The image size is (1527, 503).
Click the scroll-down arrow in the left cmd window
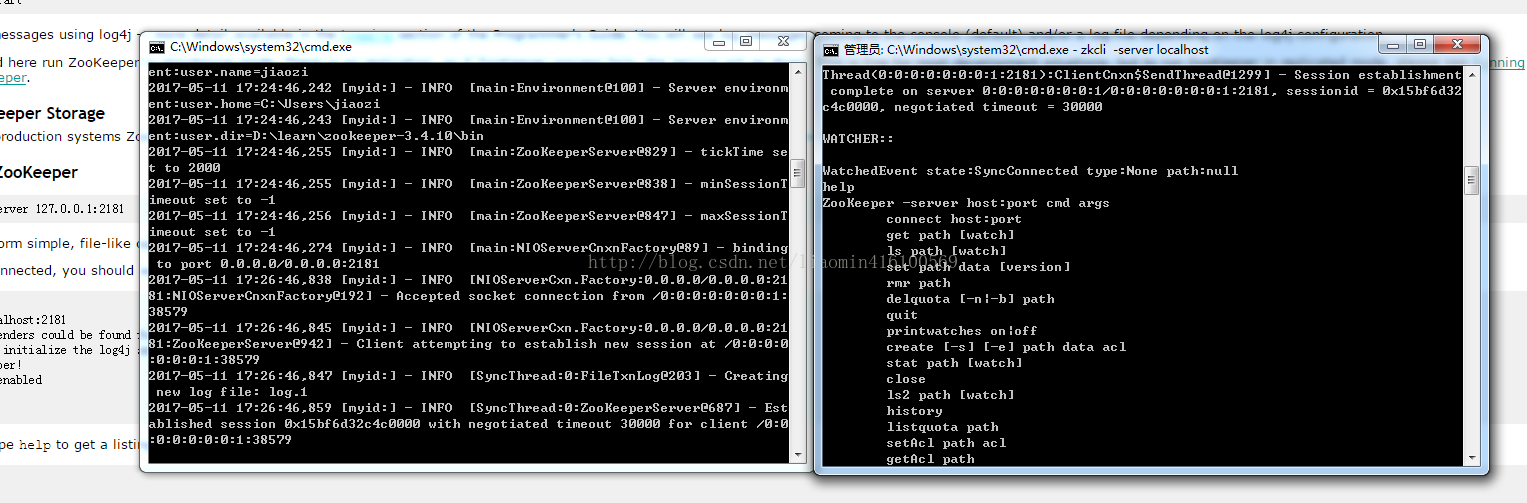coord(798,454)
